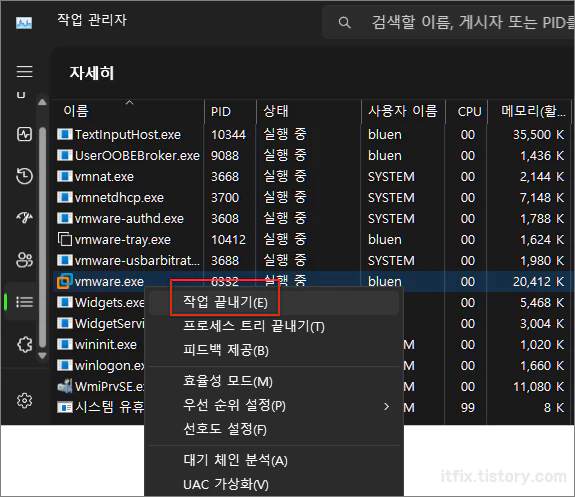575x497 pixels.
Task: Select the vmware-authd.exe row name
Action: [129, 219]
